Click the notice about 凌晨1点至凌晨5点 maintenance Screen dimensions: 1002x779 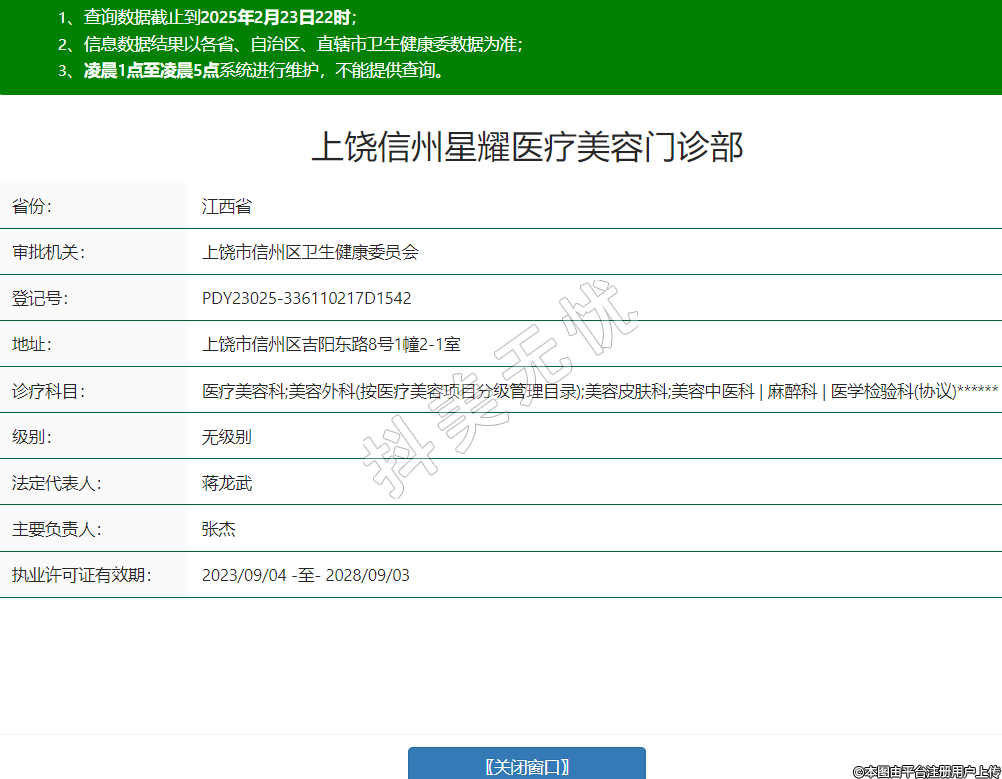click(251, 70)
